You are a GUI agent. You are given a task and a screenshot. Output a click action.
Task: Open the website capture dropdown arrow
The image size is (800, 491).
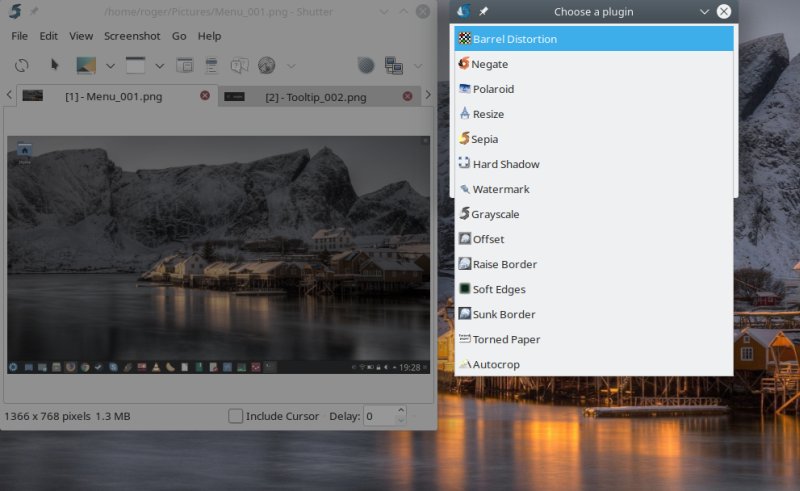tap(291, 66)
